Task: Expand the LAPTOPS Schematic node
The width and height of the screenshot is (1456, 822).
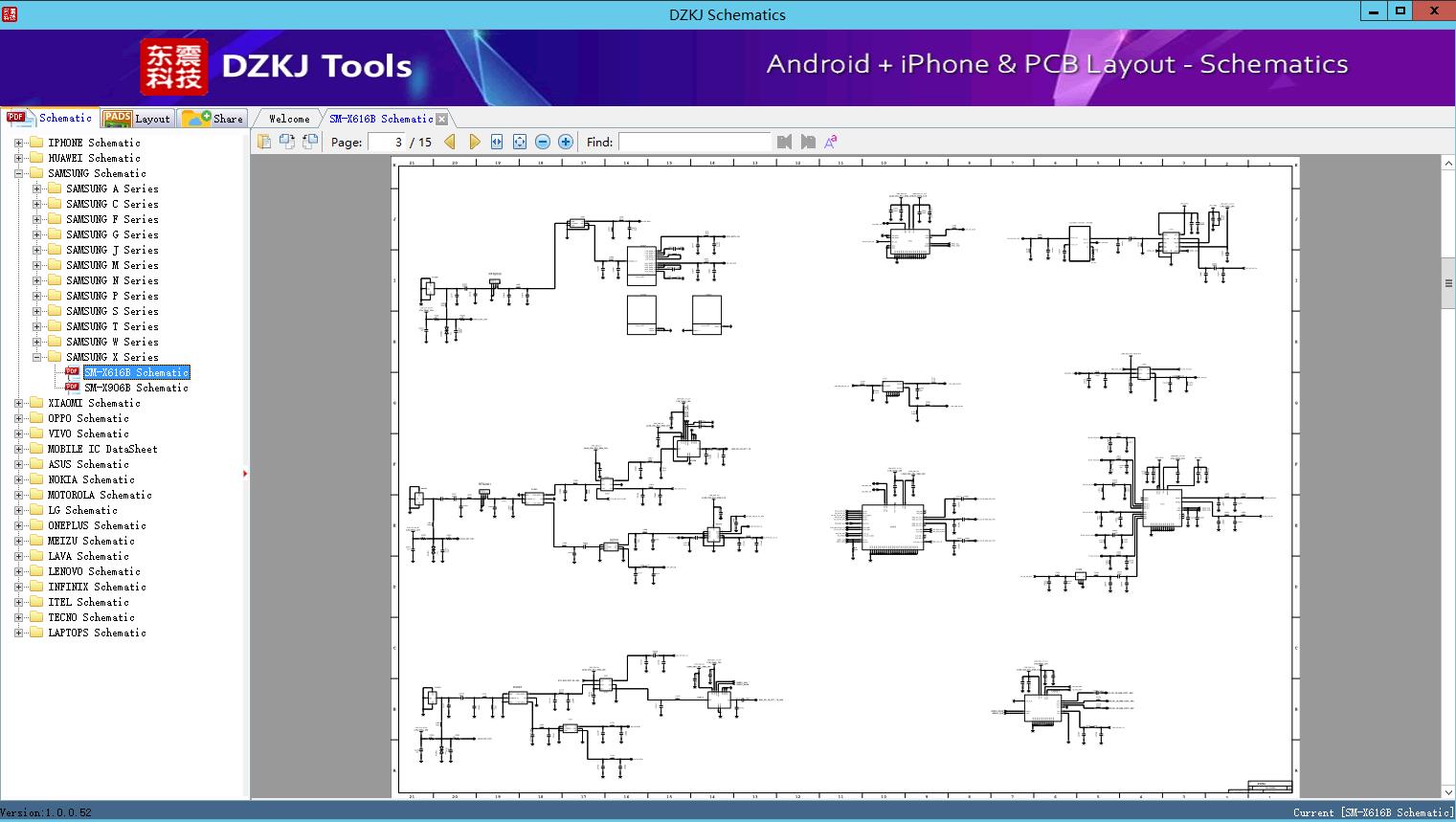Action: point(18,633)
